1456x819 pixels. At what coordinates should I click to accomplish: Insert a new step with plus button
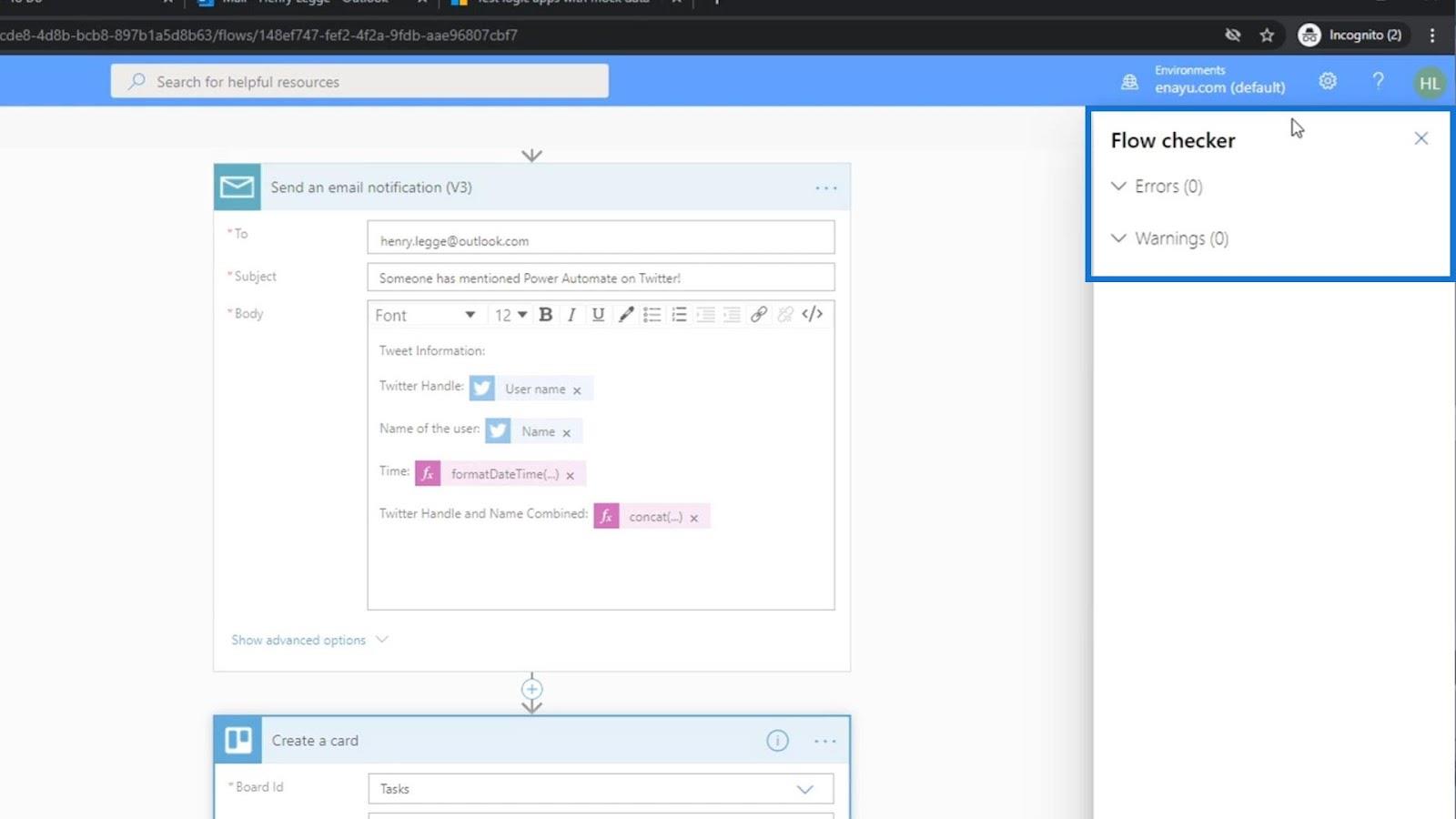tap(532, 689)
